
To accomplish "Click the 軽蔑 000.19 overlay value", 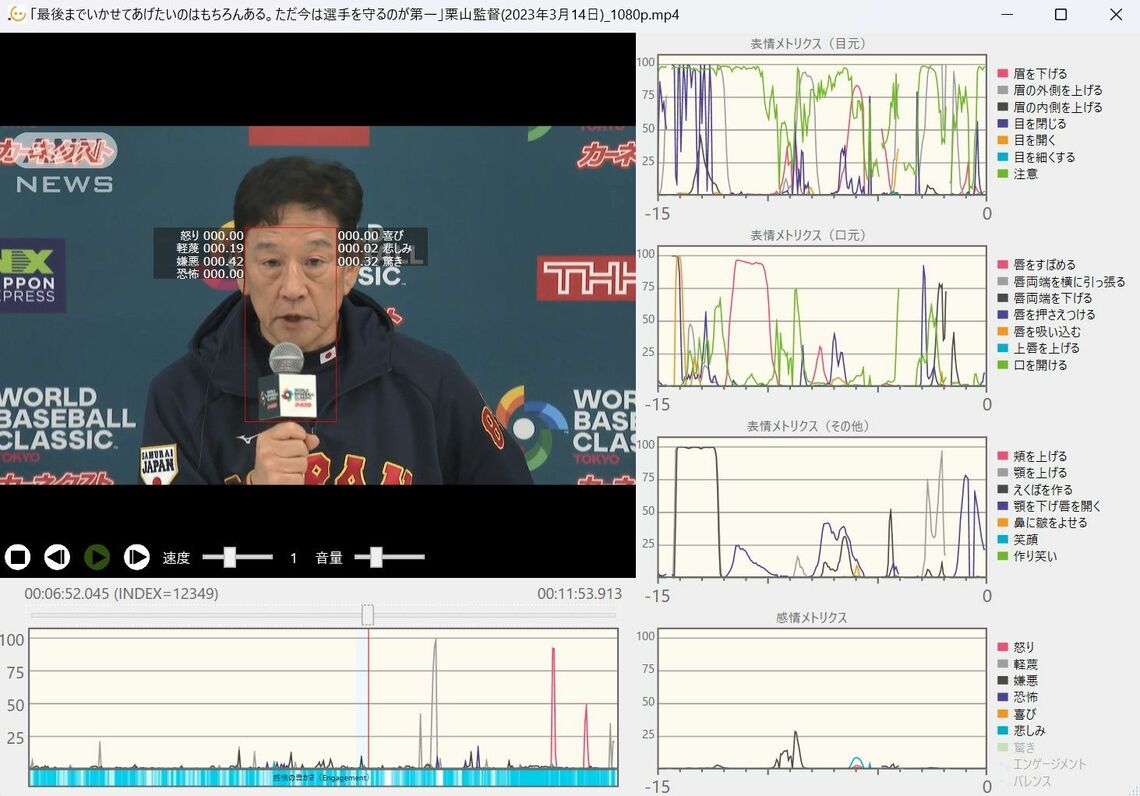I will click(x=210, y=249).
